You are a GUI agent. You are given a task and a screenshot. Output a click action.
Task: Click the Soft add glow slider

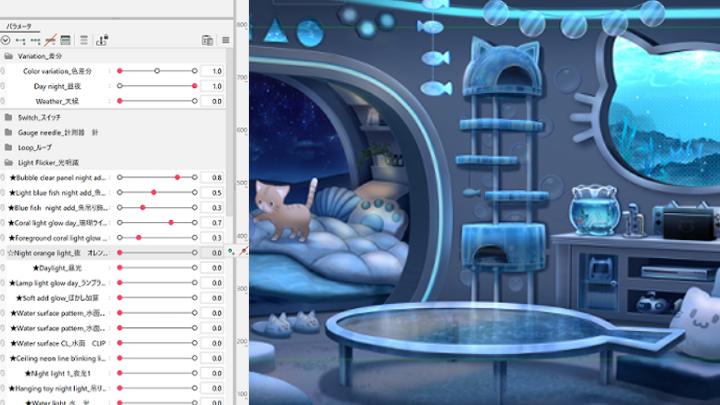point(157,298)
